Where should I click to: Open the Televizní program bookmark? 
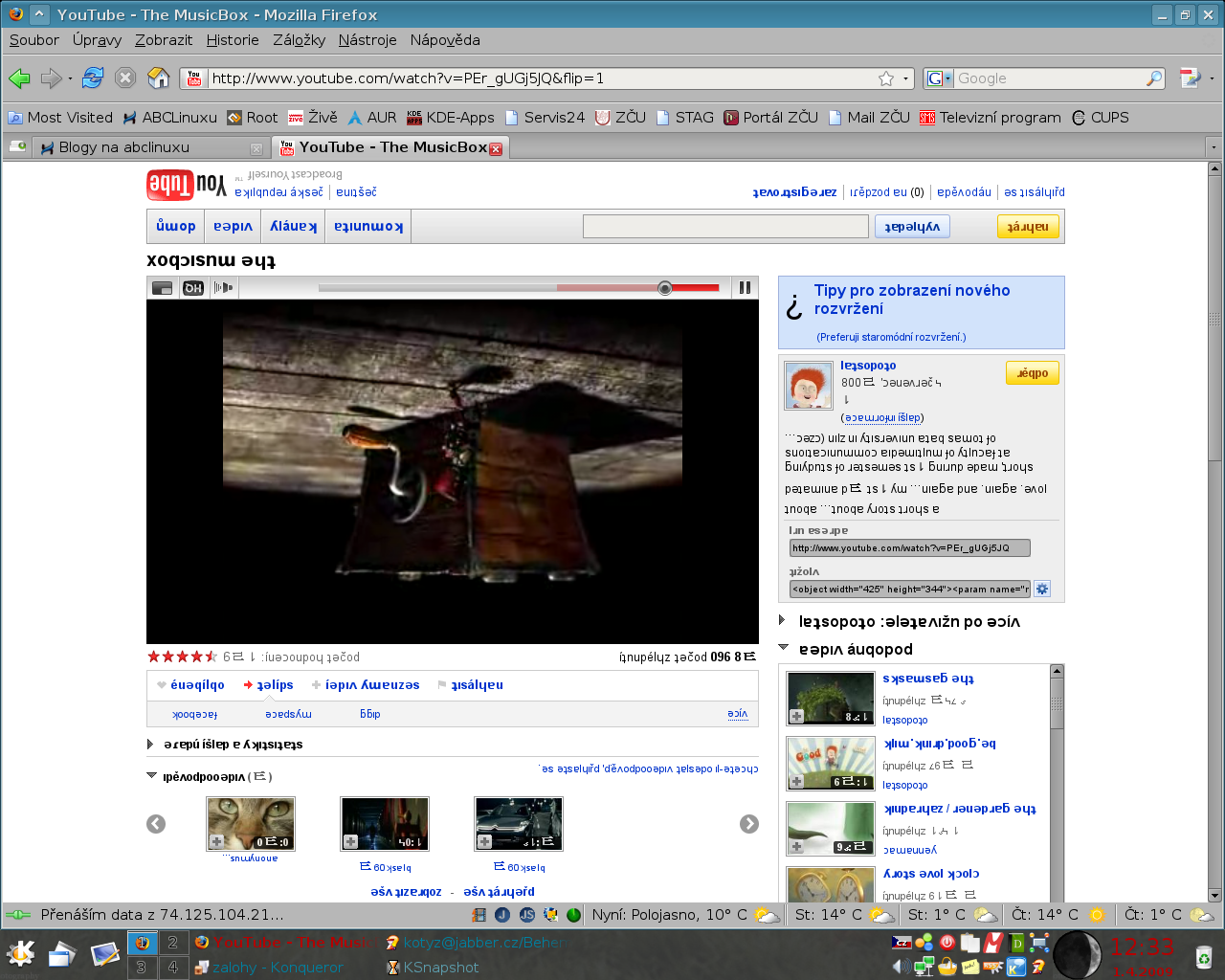(x=991, y=118)
